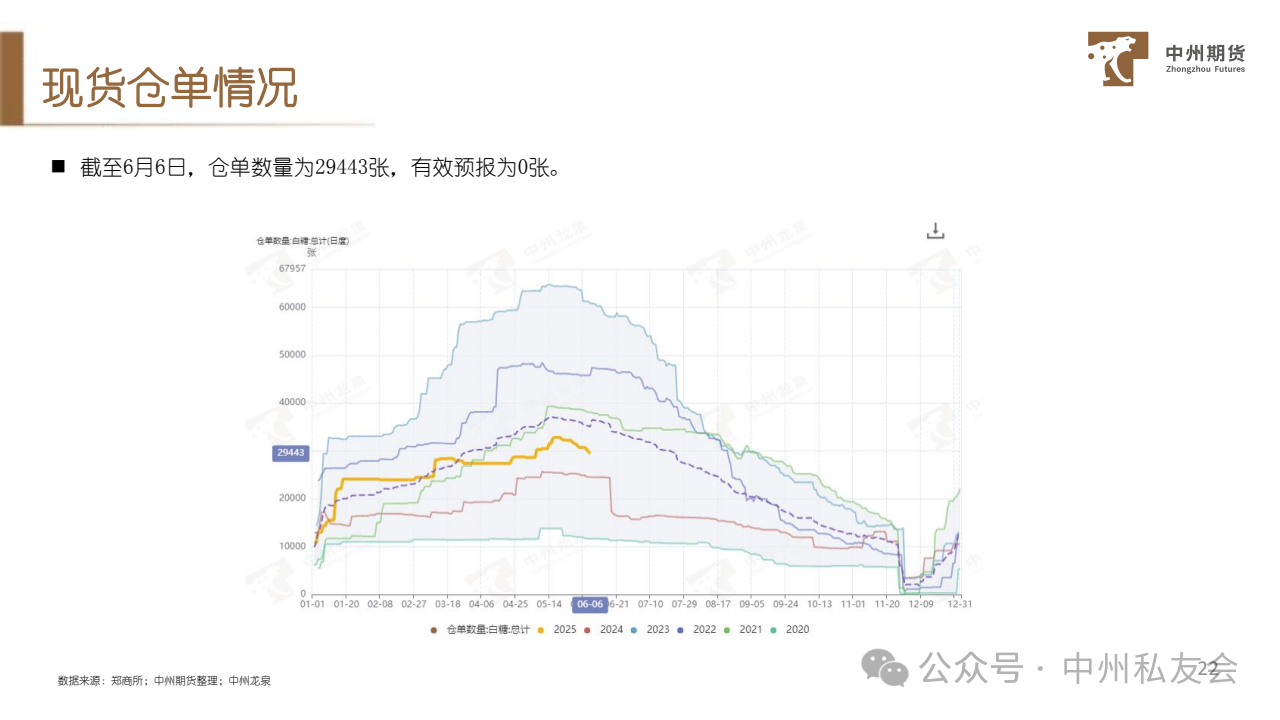Click the 67957 y-axis maximum label
This screenshot has width=1280, height=720.
pyautogui.click(x=291, y=268)
